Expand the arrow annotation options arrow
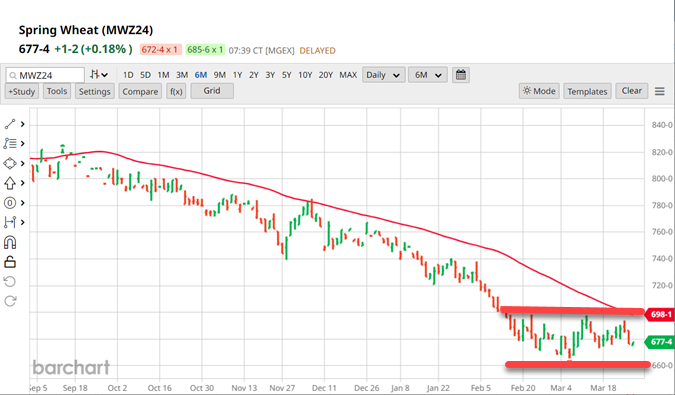 point(22,183)
